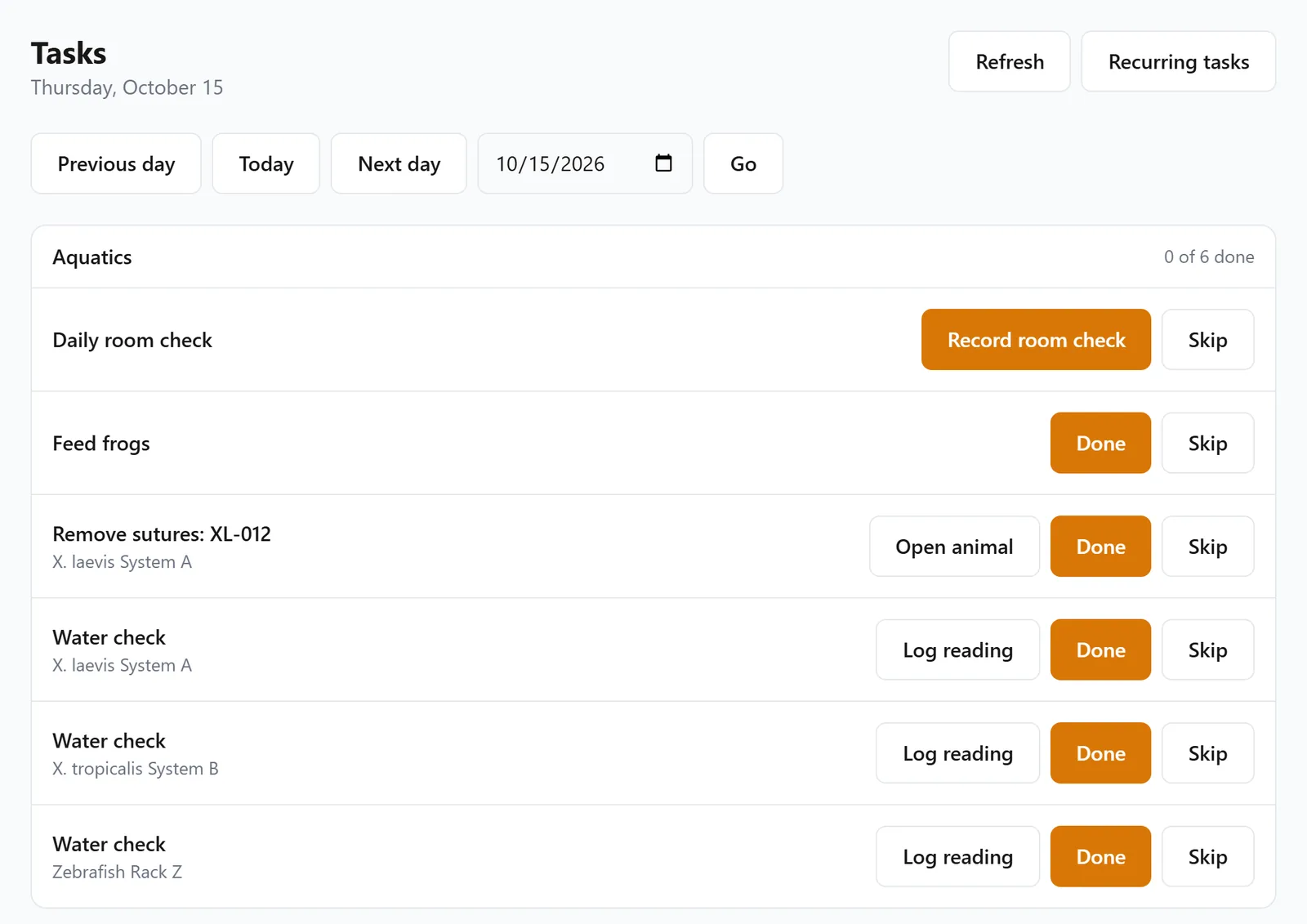Click Record room check button

[x=1036, y=340]
